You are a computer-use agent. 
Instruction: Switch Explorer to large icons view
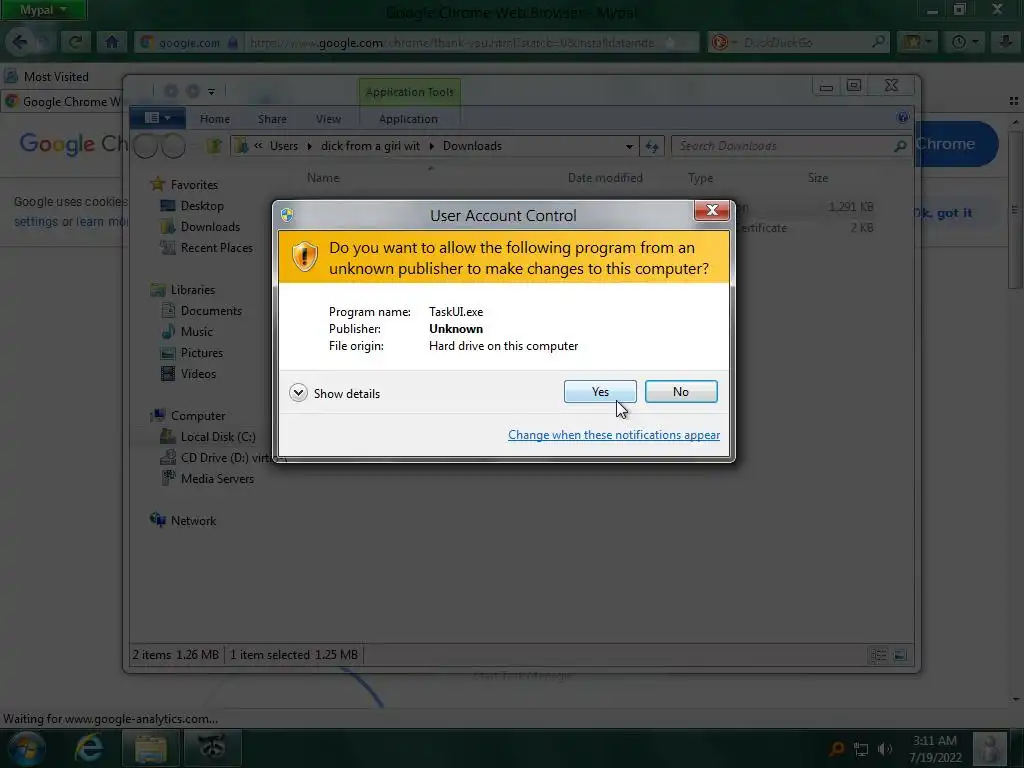point(900,655)
